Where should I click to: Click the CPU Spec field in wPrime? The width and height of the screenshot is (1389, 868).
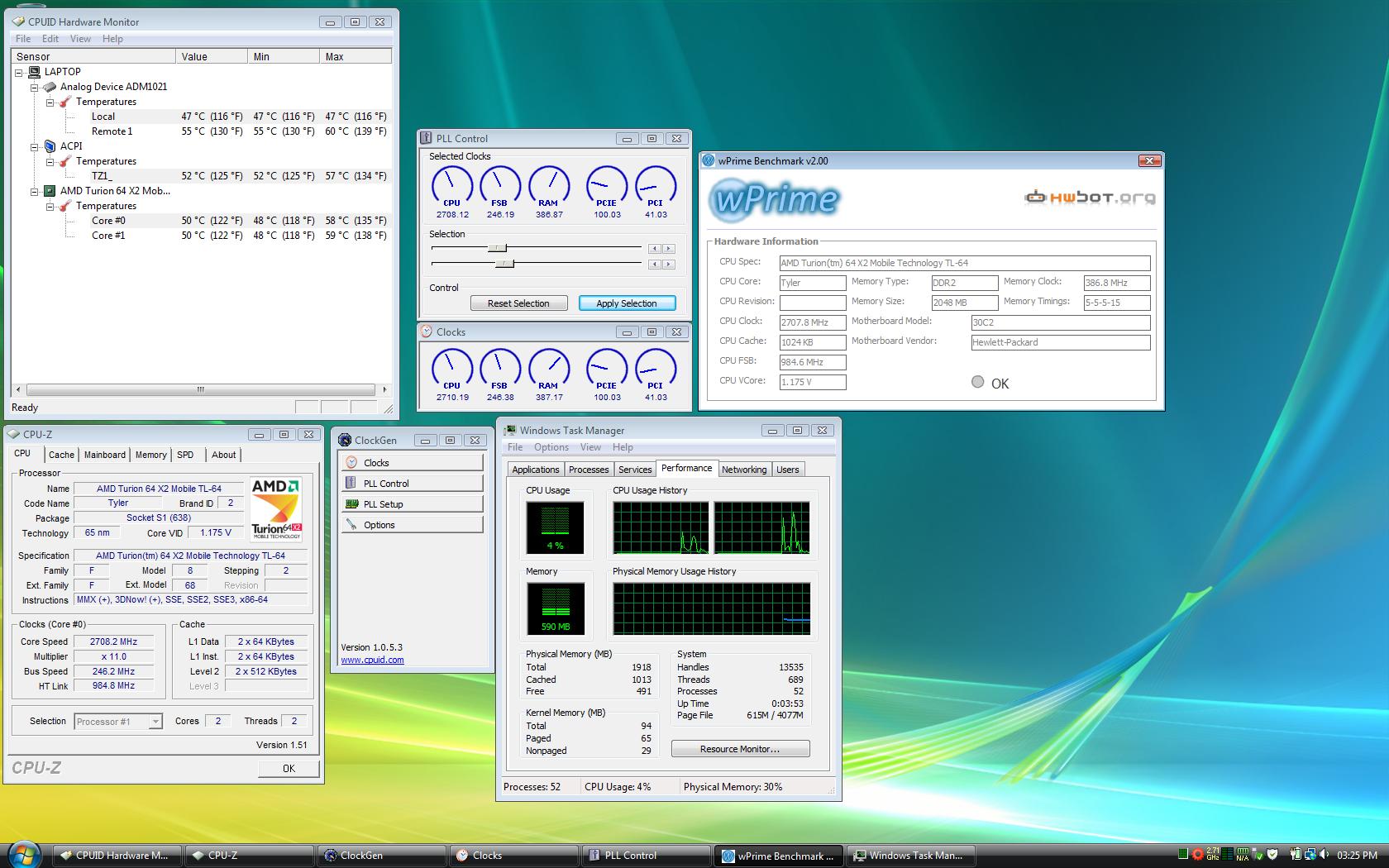(x=964, y=263)
